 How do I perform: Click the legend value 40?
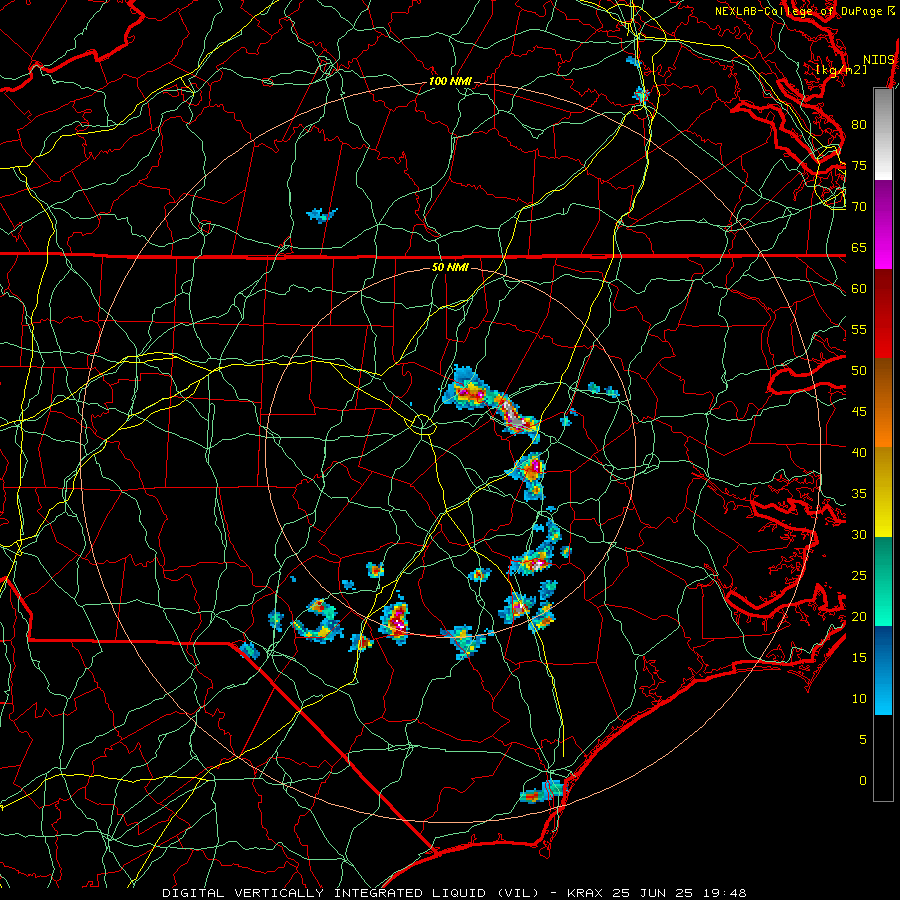pos(859,453)
